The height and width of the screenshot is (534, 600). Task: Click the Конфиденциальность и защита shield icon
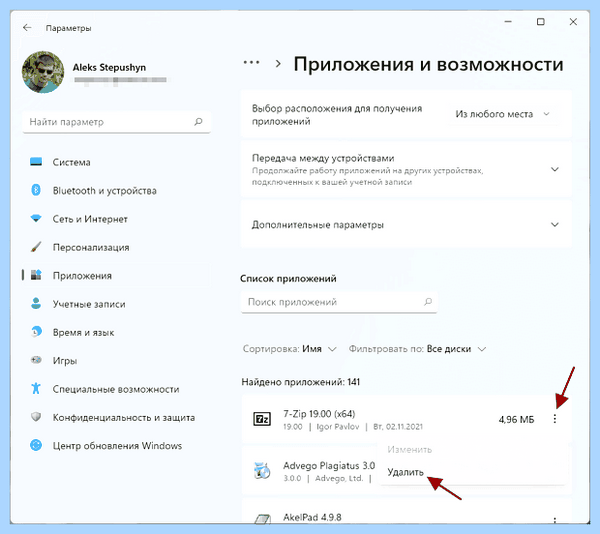click(x=36, y=417)
